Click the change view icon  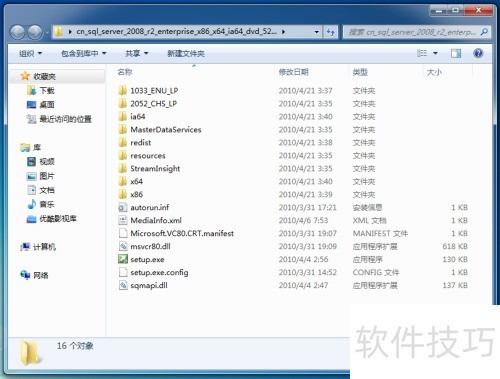pos(422,53)
